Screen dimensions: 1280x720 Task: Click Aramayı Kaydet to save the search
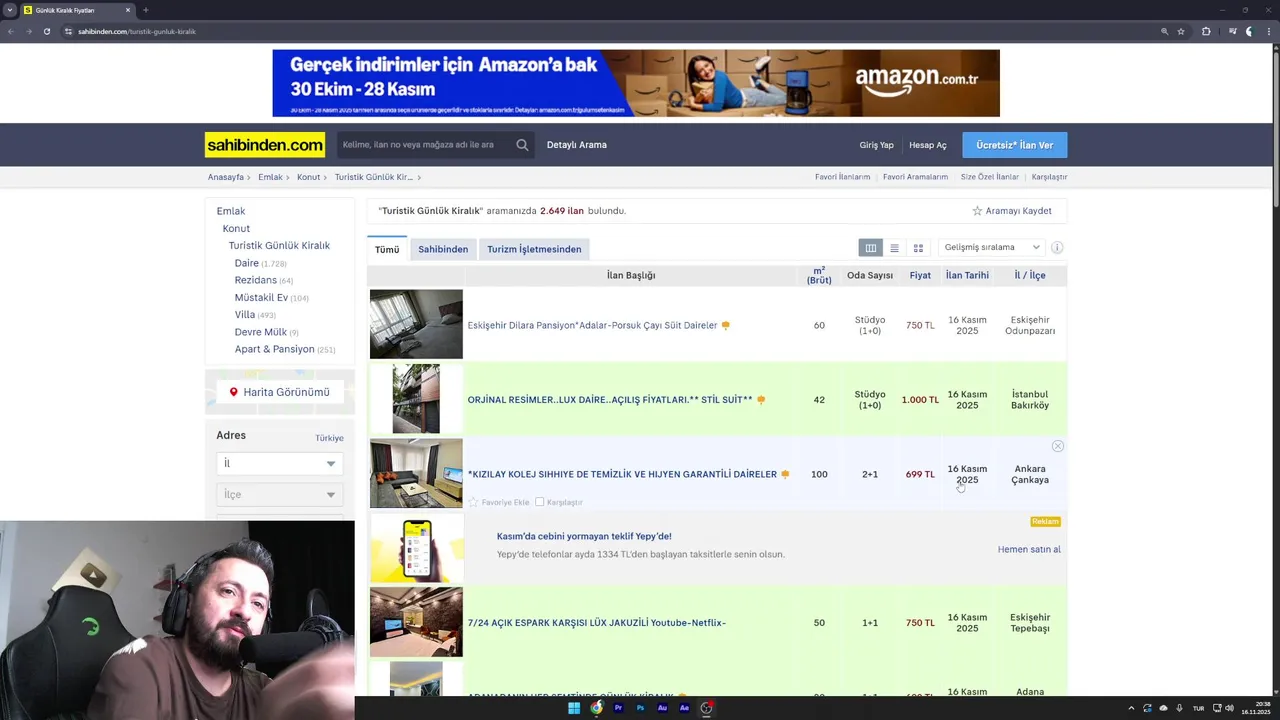(1018, 211)
